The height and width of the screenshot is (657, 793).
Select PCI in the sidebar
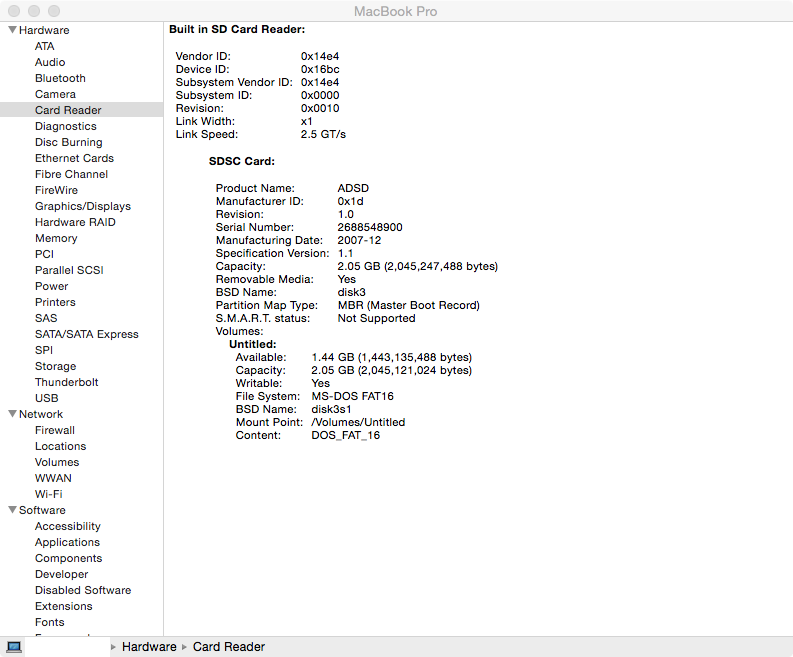point(45,254)
